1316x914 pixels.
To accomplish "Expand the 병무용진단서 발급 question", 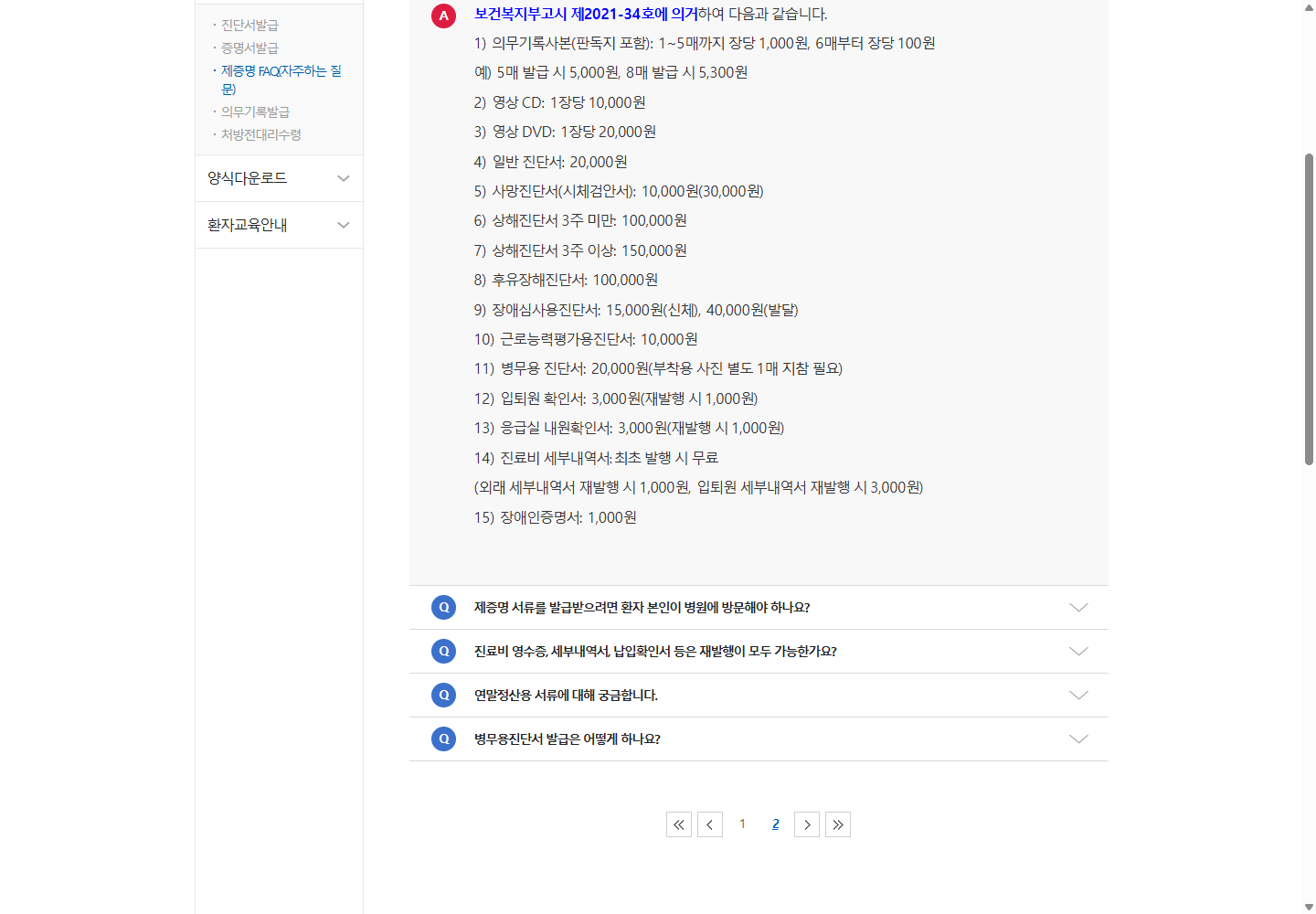I will 1078,739.
